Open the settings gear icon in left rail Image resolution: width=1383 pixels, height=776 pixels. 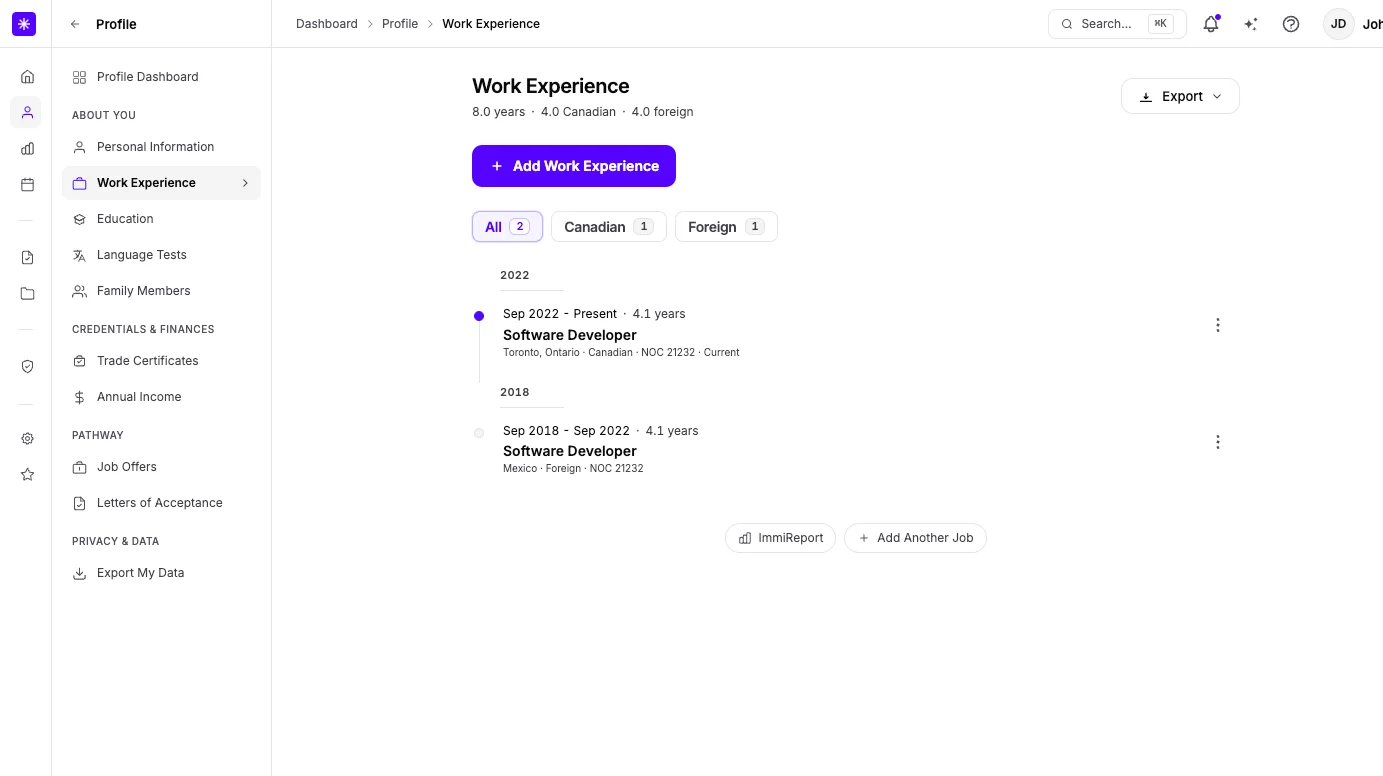[27, 439]
